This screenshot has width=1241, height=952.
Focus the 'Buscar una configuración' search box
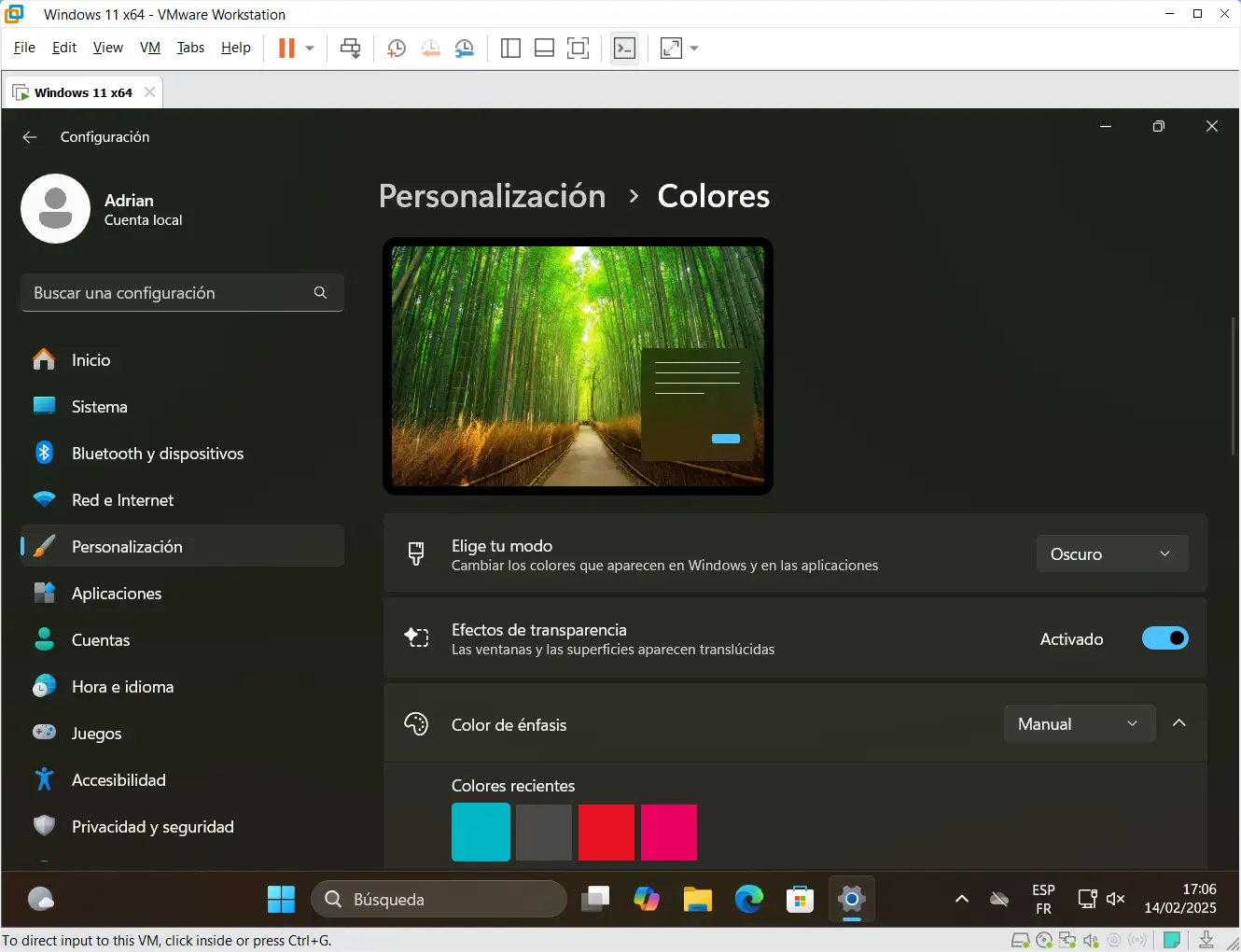point(182,293)
